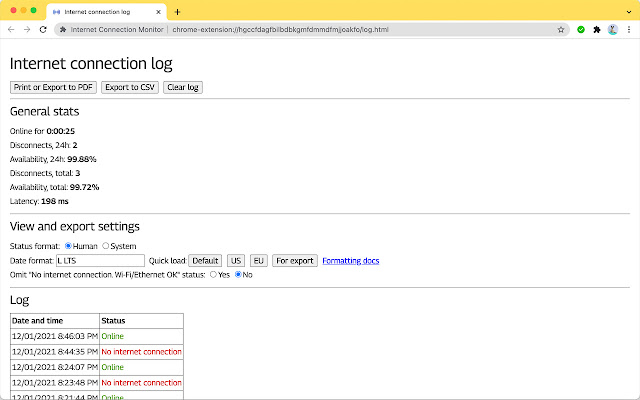This screenshot has width=640, height=400.
Task: Open a new browser tab
Action: (177, 11)
